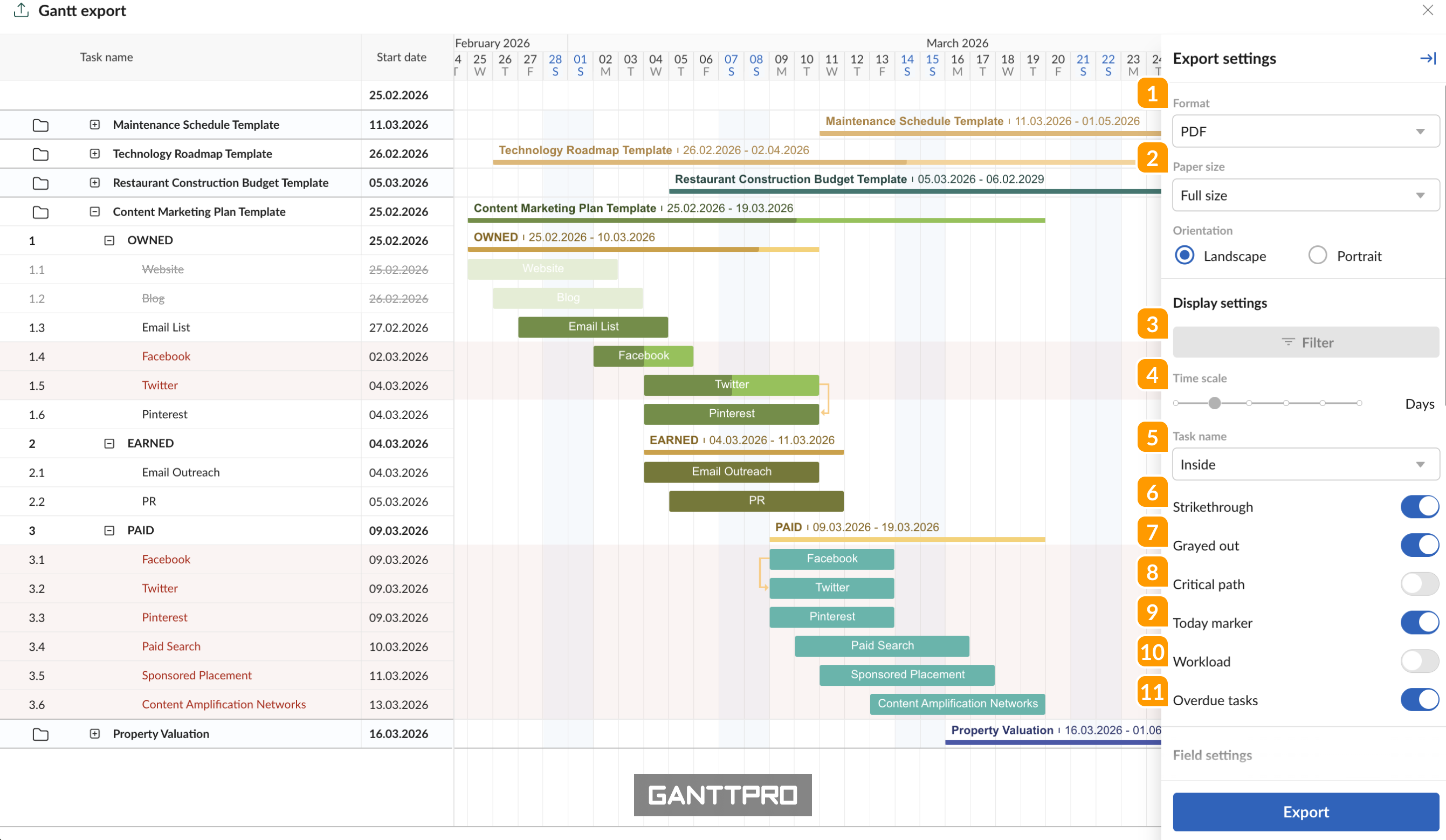Image resolution: width=1446 pixels, height=840 pixels.
Task: Click the folder icon for Maintenance Schedule Template
Action: (40, 125)
